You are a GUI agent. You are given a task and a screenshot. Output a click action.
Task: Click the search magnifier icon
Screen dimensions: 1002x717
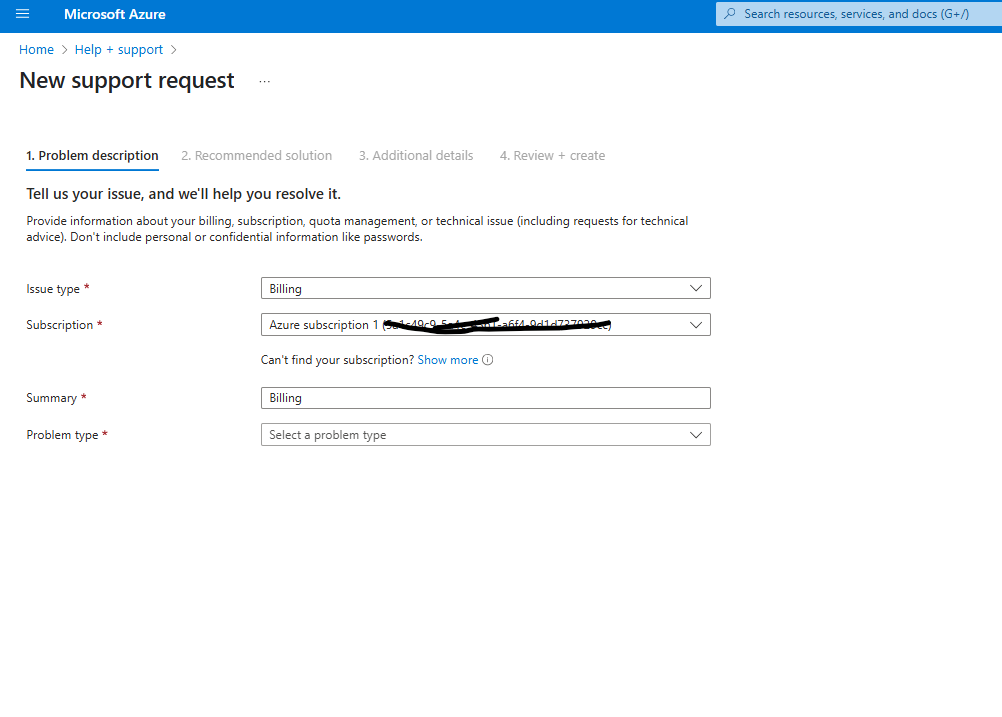tap(729, 13)
